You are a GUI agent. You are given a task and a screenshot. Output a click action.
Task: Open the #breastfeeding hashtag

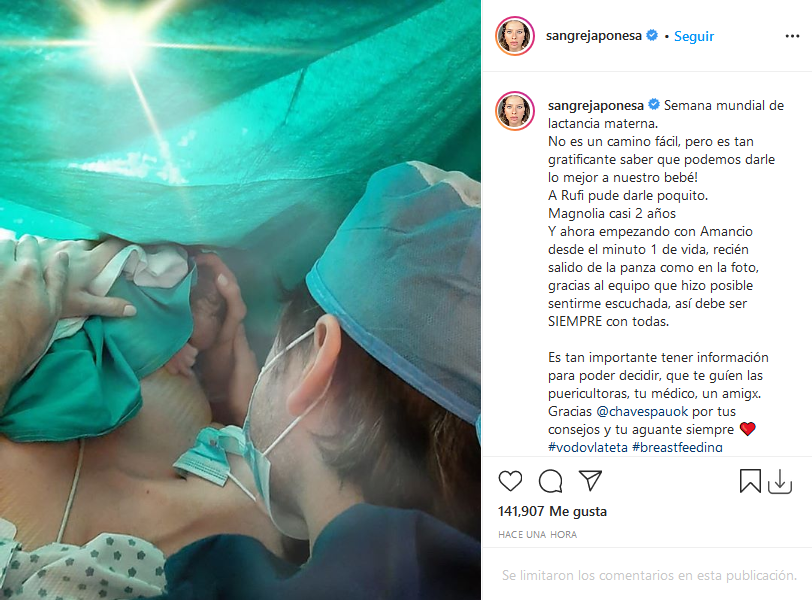point(677,447)
